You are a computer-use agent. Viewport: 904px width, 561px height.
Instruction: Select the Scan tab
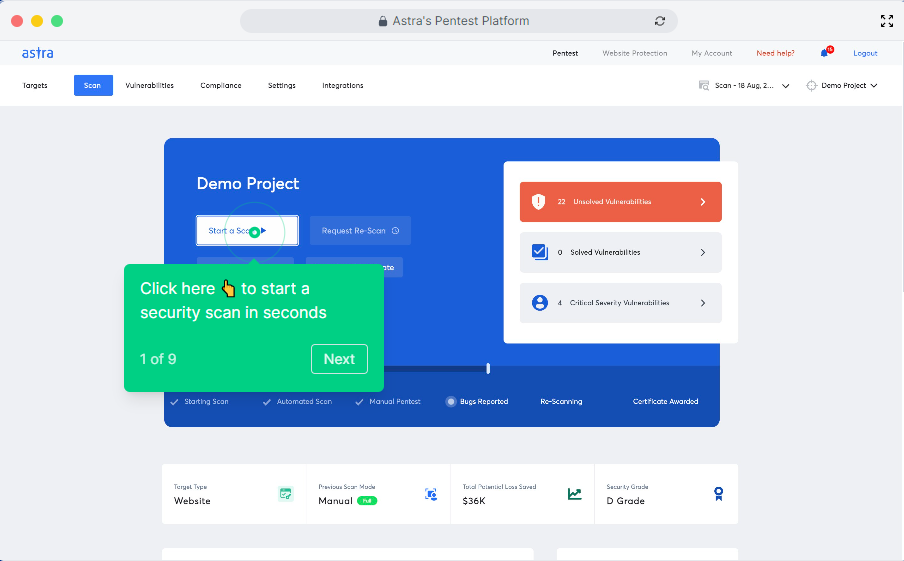pyautogui.click(x=93, y=85)
